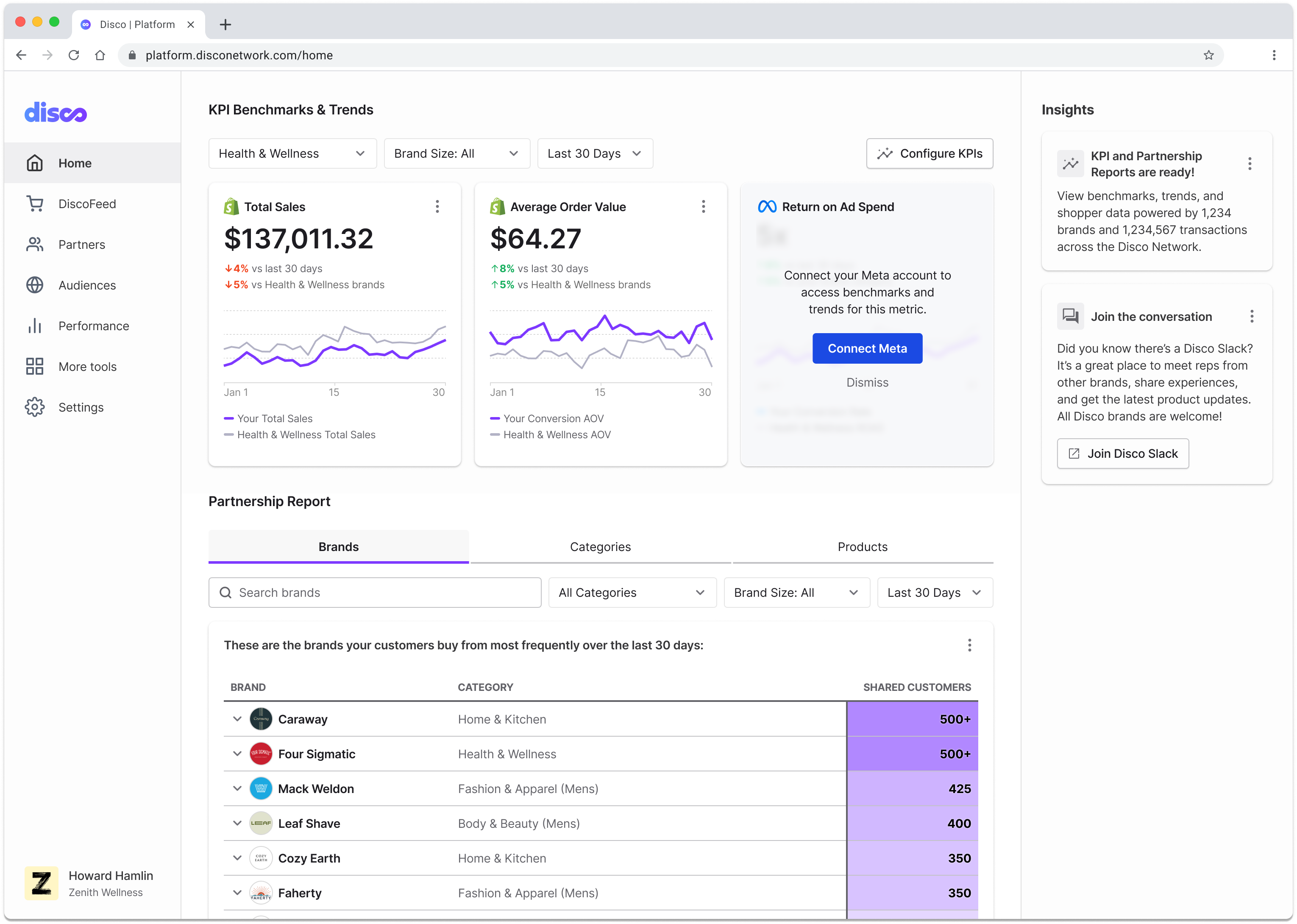This screenshot has height=924, width=1297.
Task: Click the Four Sigmatic brand logo
Action: click(261, 753)
